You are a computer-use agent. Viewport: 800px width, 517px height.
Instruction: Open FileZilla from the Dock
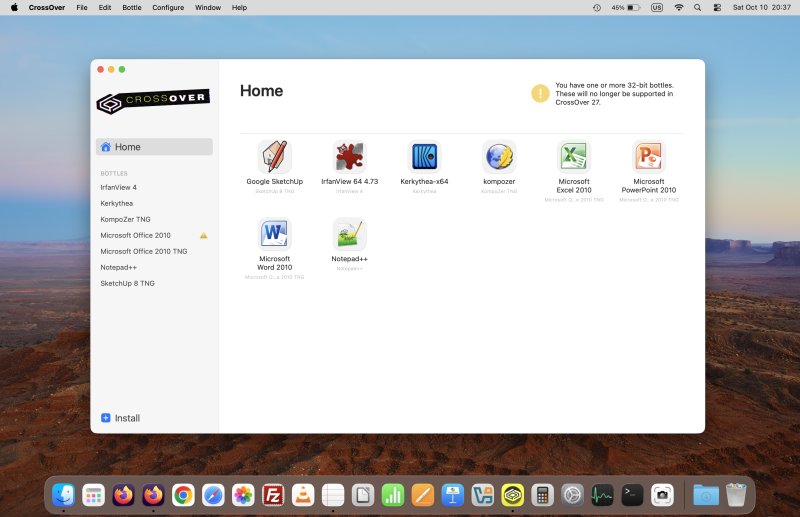[273, 495]
